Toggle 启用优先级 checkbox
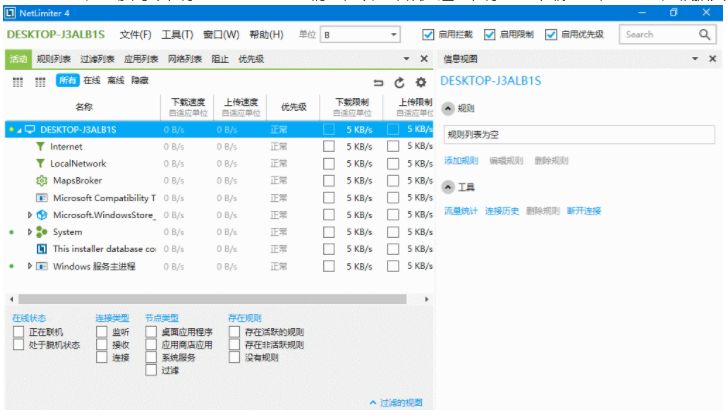The width and height of the screenshot is (728, 415). [x=551, y=34]
